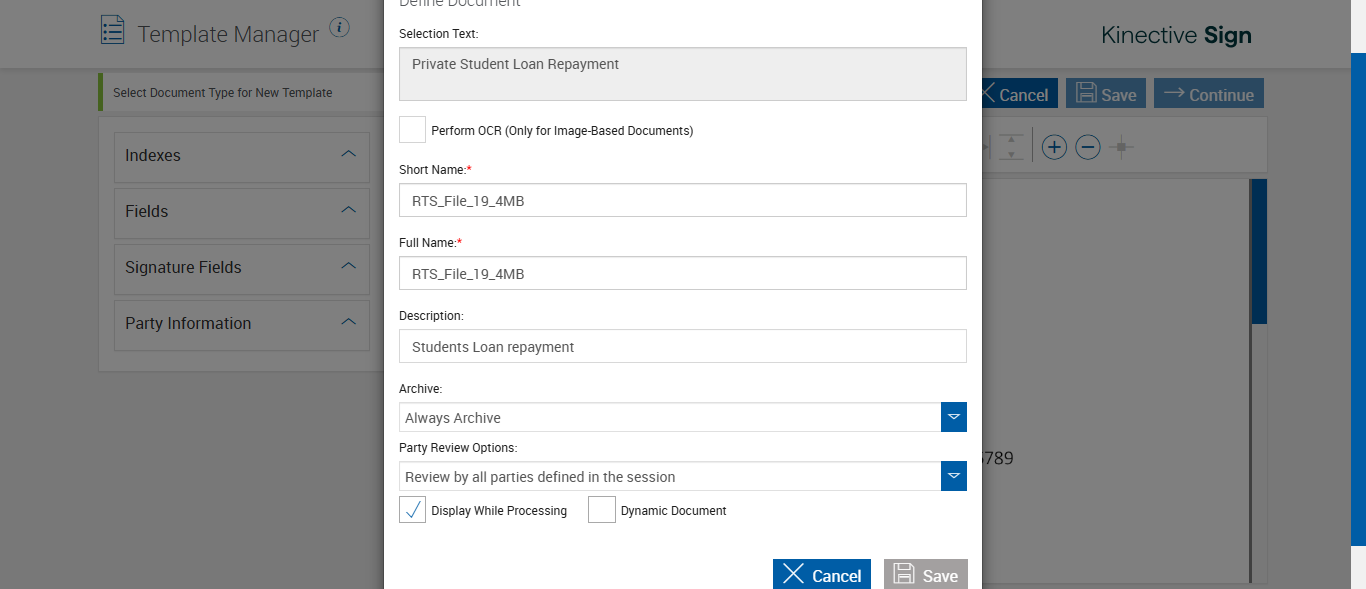Click the Template Manager list icon
1366x589 pixels.
pos(113,30)
